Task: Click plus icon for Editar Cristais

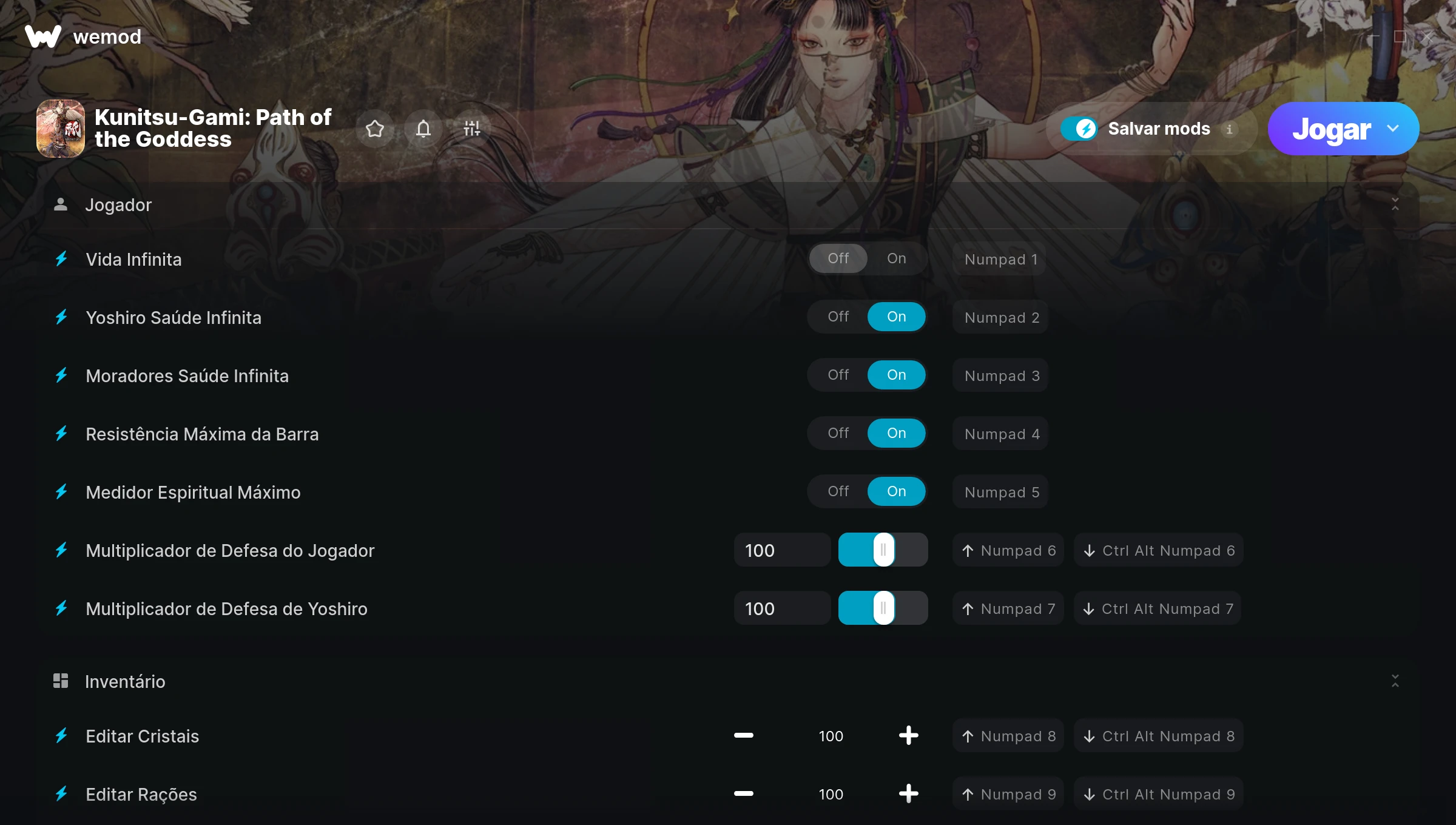Action: click(908, 736)
